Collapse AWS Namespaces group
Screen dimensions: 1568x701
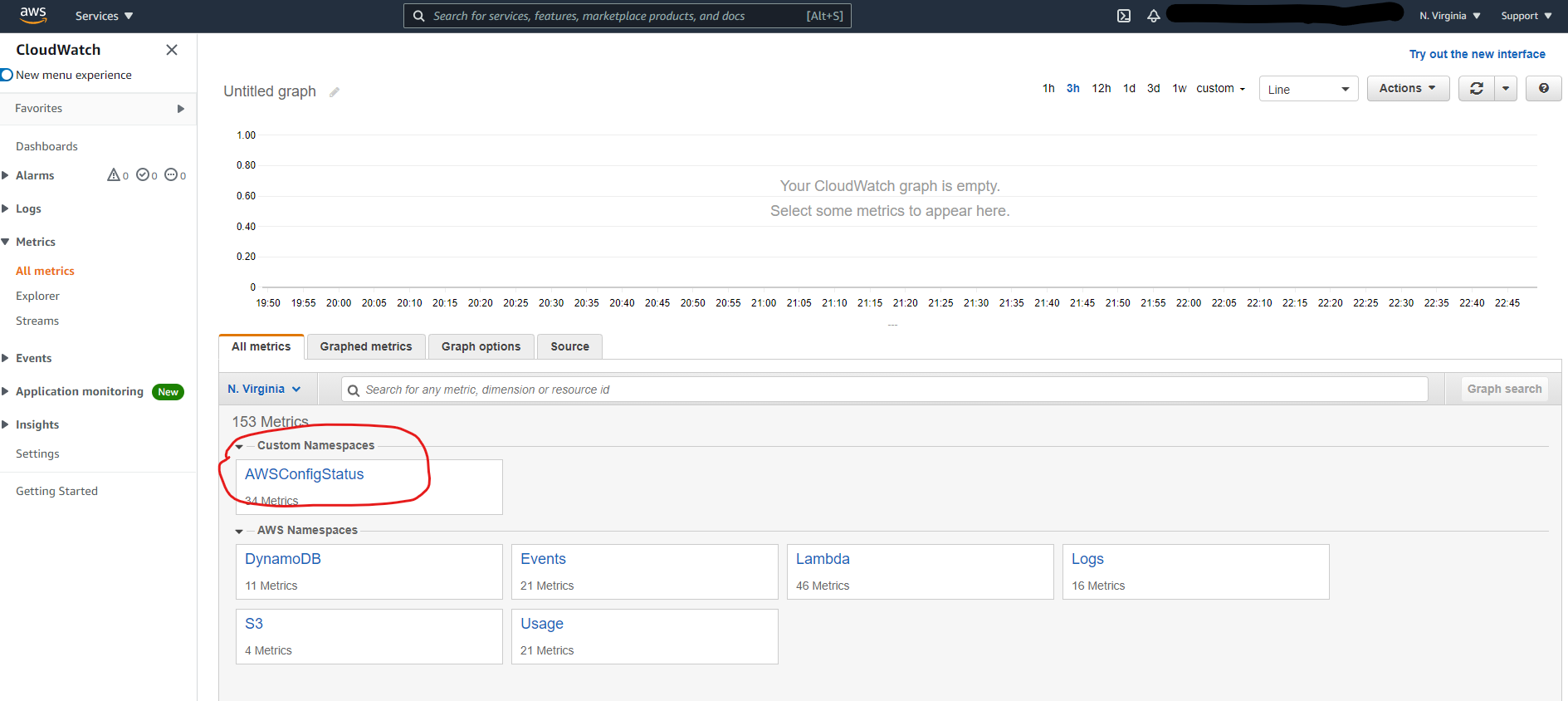click(239, 531)
